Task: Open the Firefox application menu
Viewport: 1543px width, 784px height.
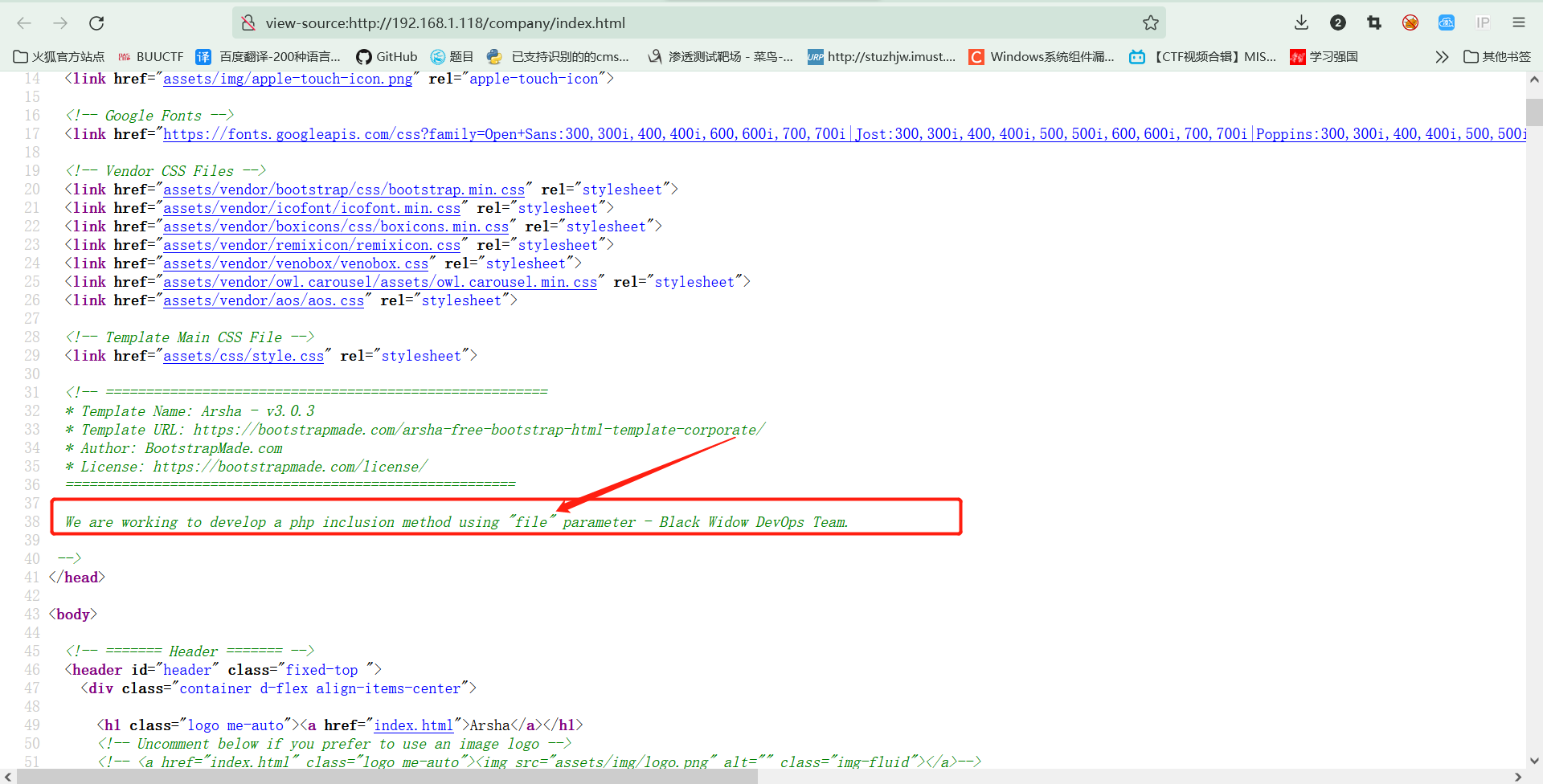Action: point(1519,23)
